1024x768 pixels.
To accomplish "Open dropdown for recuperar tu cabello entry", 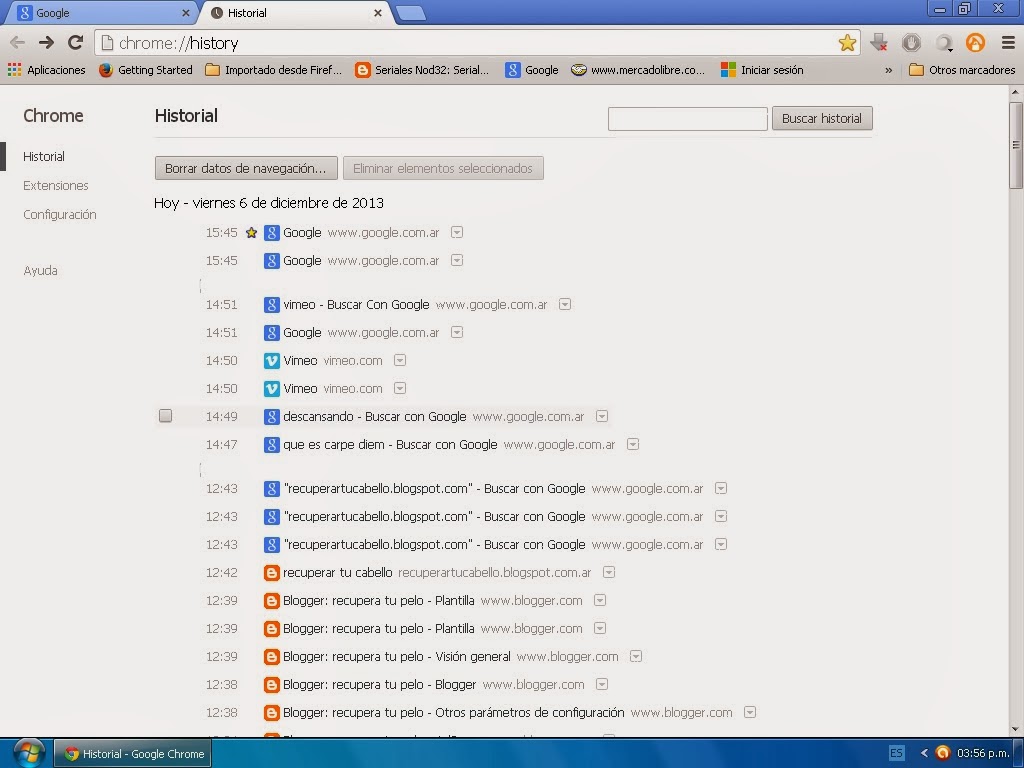I will coord(609,572).
